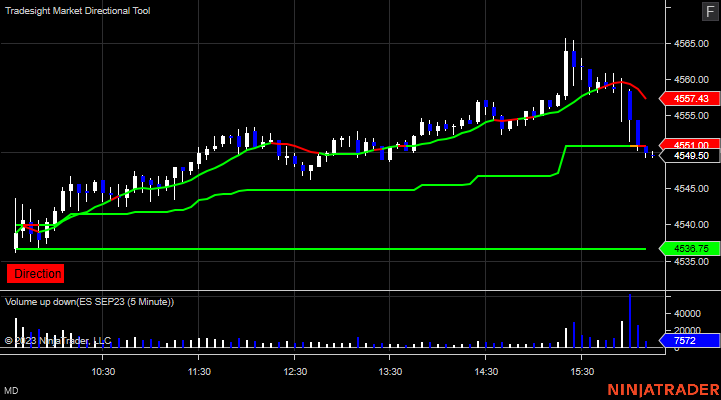
Task: Click the 12:30 time axis label
Action: (295, 371)
